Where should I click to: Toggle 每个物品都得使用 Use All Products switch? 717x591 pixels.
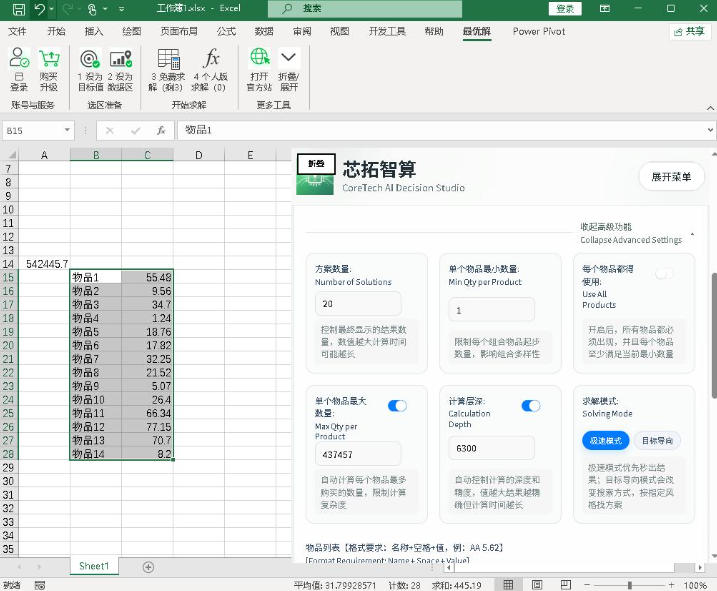tap(664, 274)
